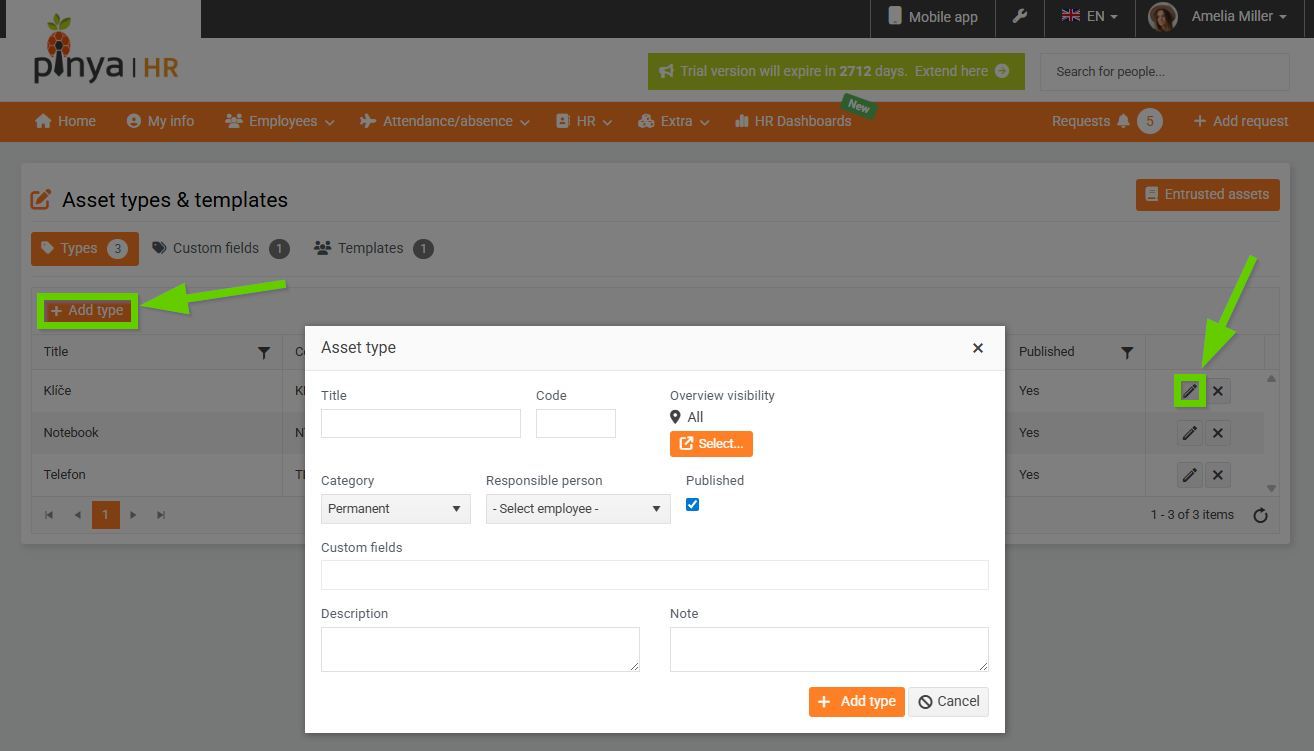Screen dimensions: 1314x751
Task: Cancel the Asset type dialog
Action: pyautogui.click(x=949, y=702)
